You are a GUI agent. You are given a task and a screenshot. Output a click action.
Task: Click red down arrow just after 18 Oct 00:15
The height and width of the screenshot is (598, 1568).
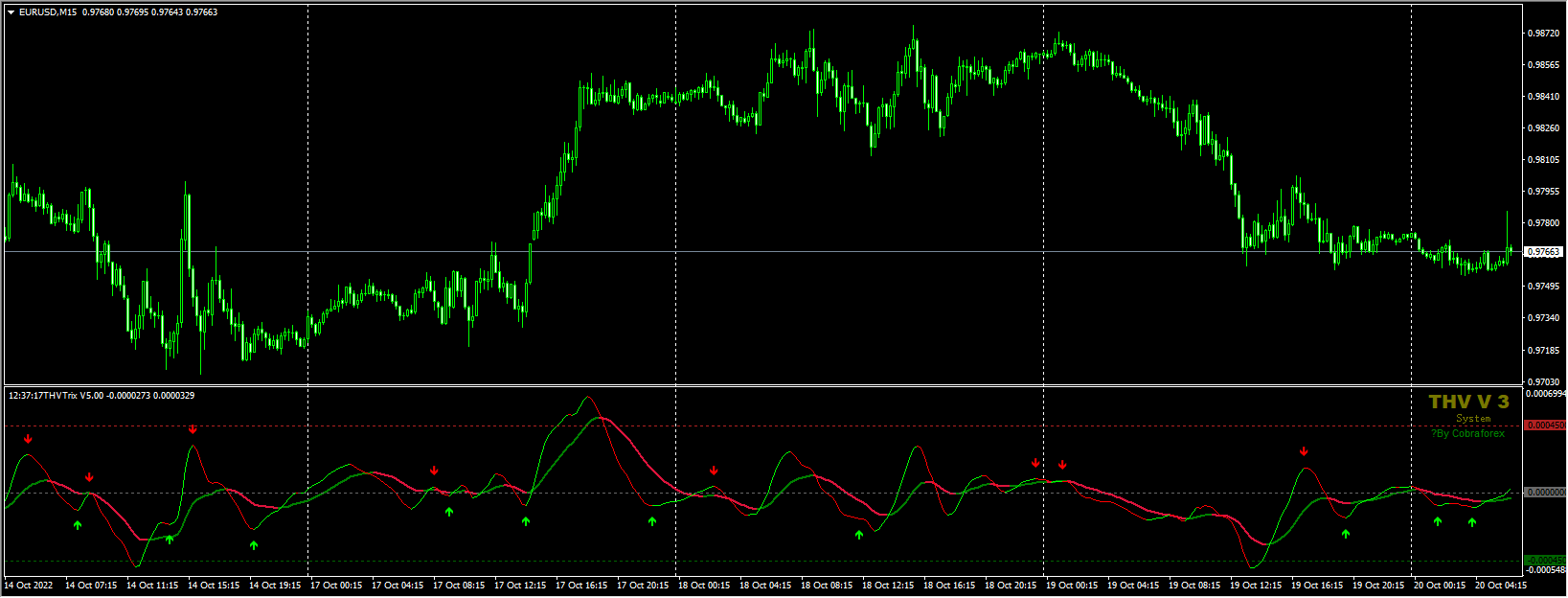point(714,471)
